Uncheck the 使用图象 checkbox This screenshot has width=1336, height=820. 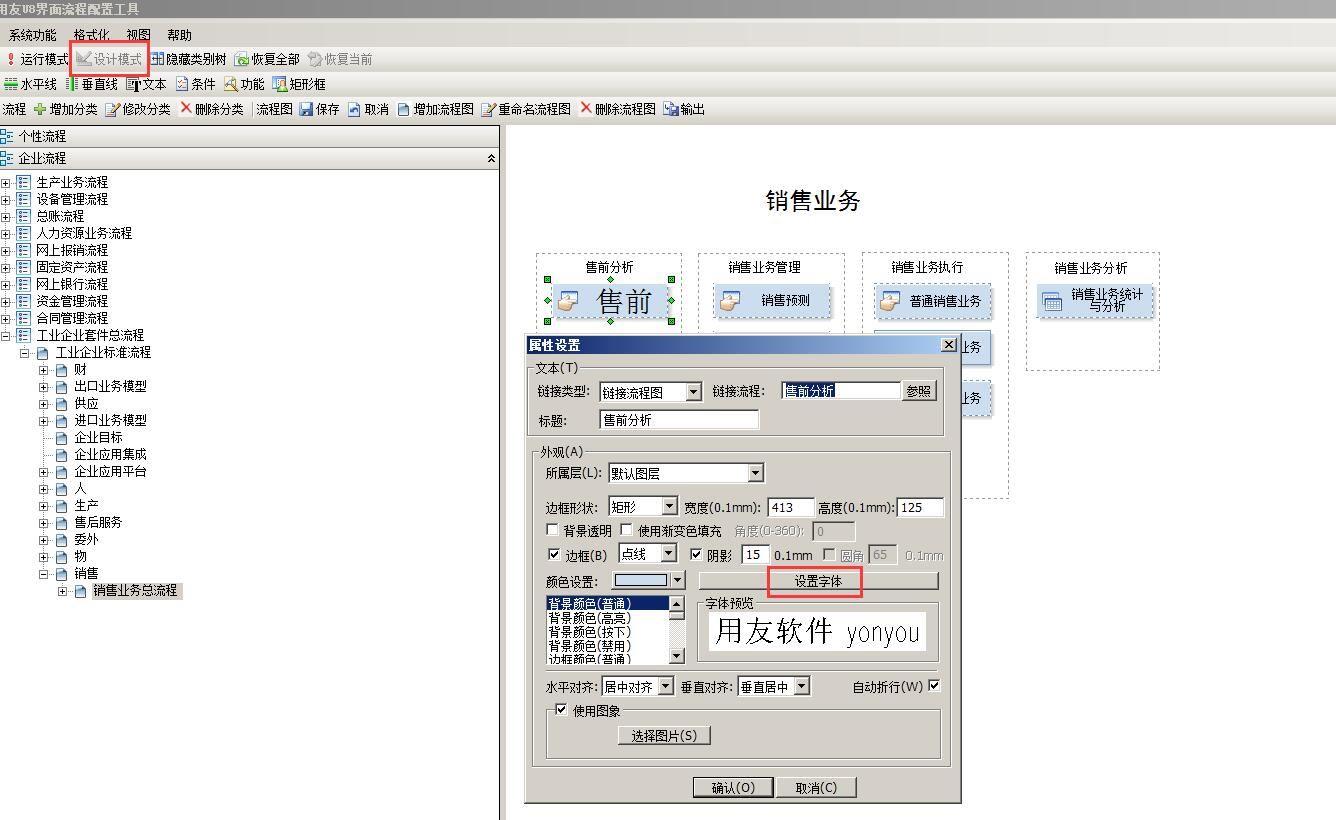561,710
